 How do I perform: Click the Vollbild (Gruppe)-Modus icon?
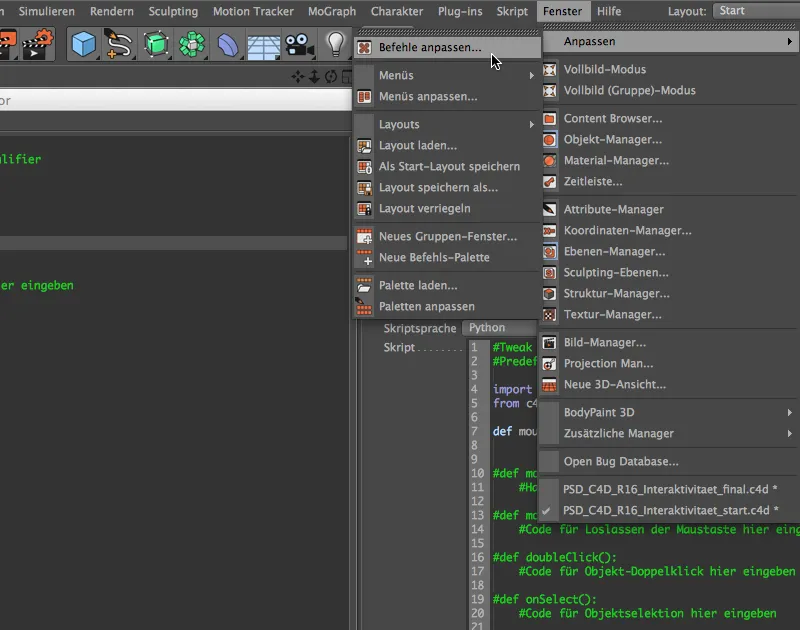point(549,90)
